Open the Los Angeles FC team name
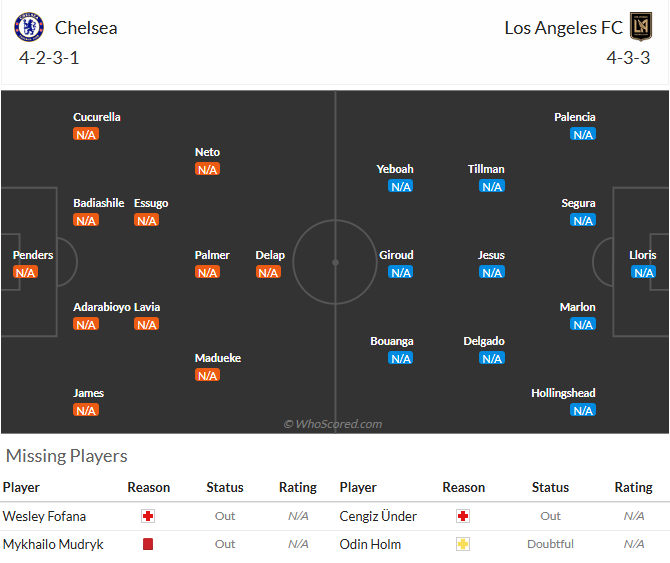Image resolution: width=670 pixels, height=563 pixels. (x=564, y=28)
